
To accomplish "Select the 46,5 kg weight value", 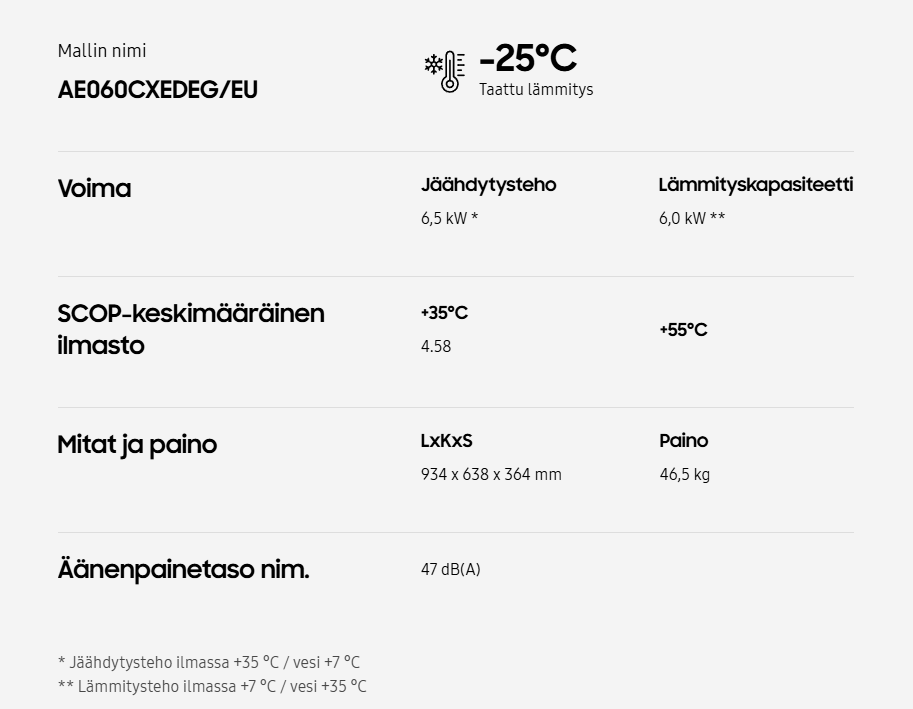I will pyautogui.click(x=684, y=474).
